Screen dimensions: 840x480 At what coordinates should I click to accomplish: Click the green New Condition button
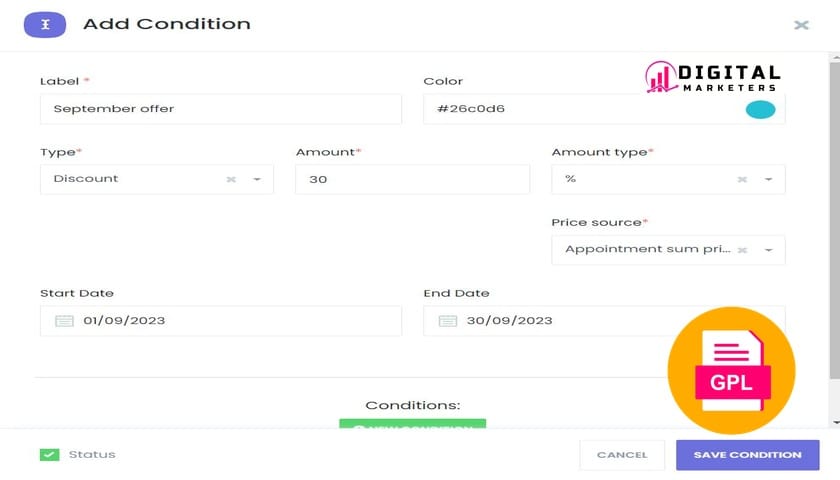click(x=412, y=427)
